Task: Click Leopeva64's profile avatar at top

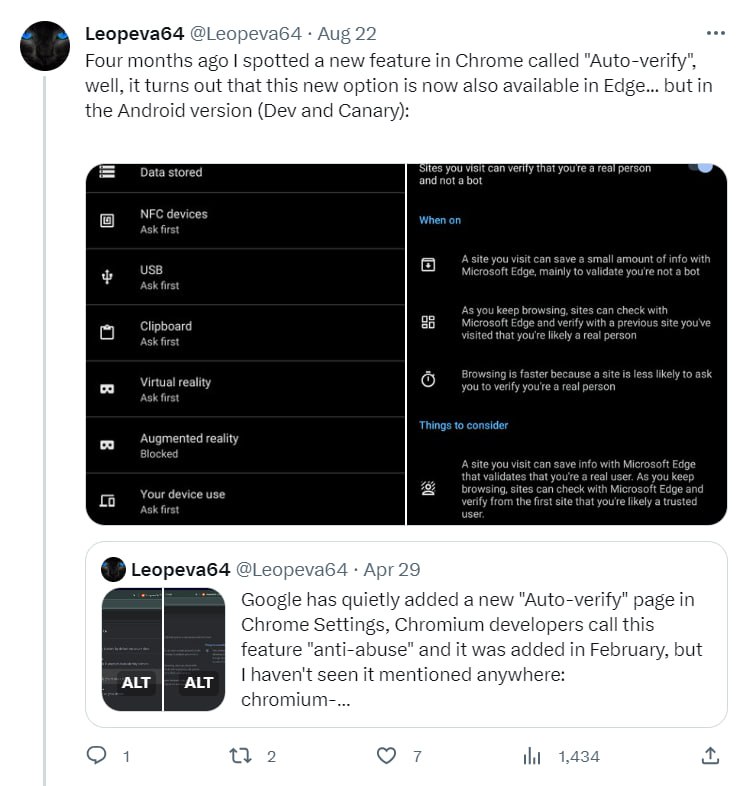Action: (45, 46)
